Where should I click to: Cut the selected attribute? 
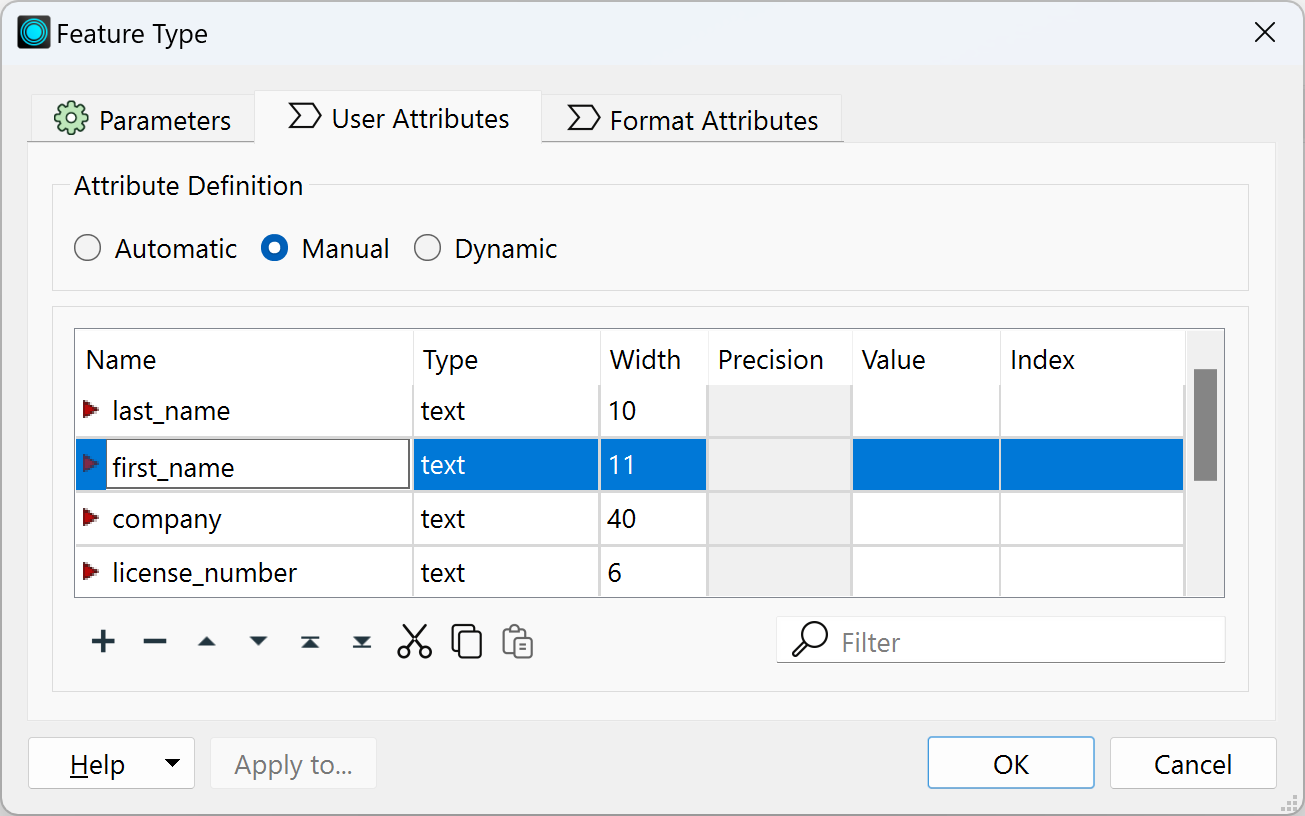pos(414,640)
